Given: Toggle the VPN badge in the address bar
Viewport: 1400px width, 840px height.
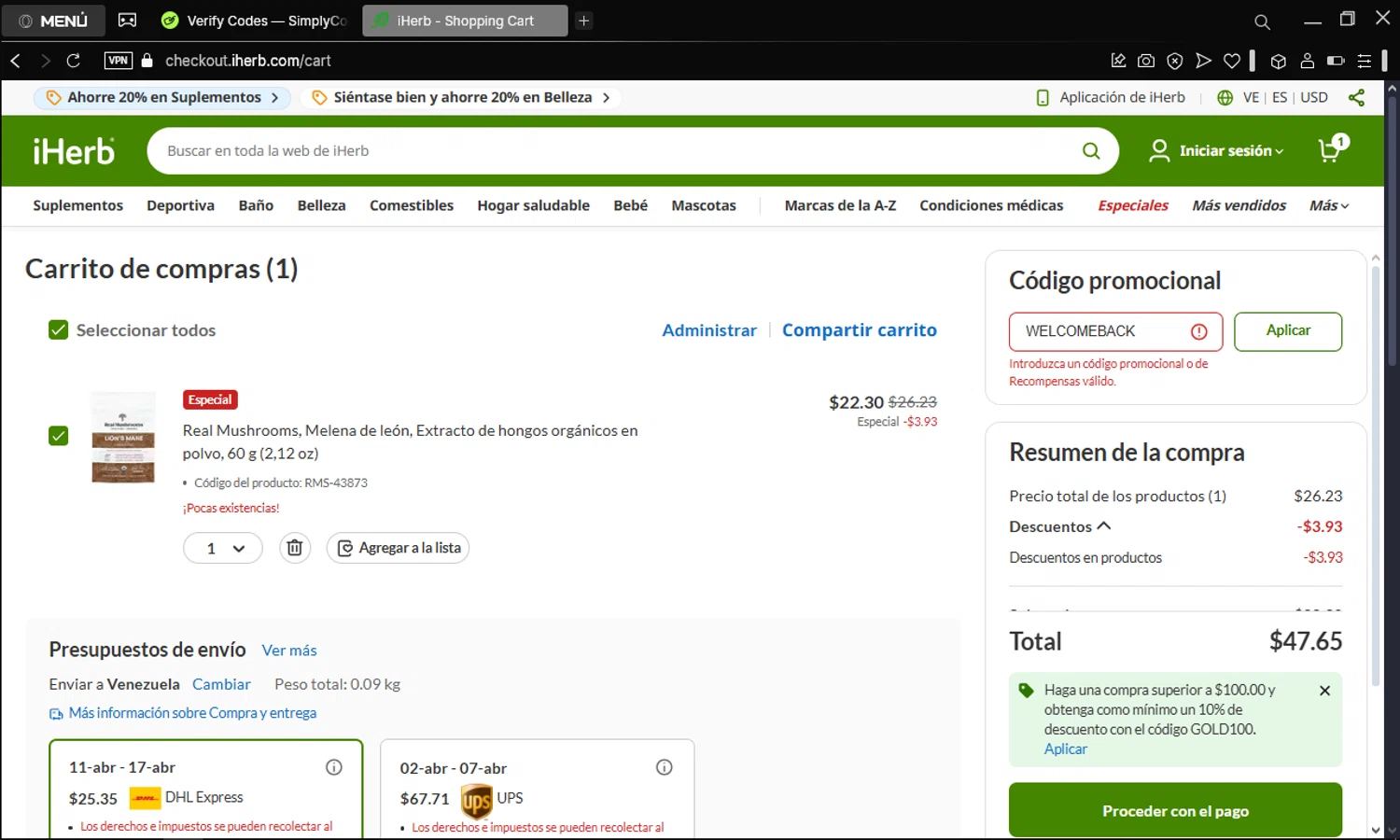Looking at the screenshot, I should (119, 61).
